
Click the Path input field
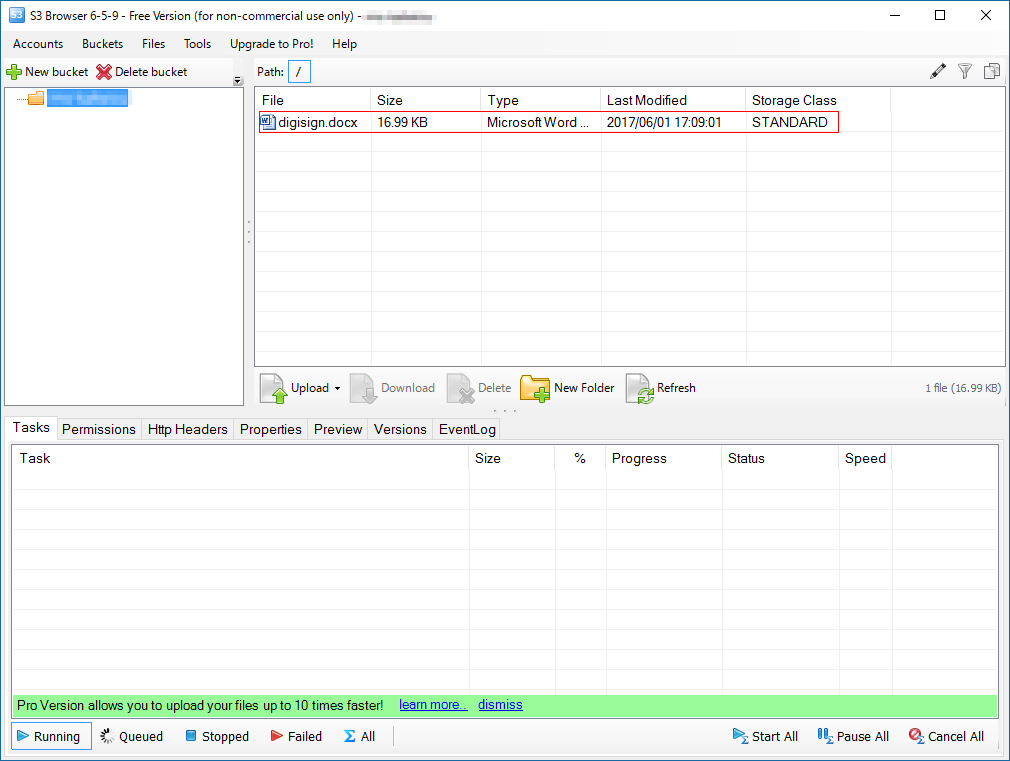299,72
